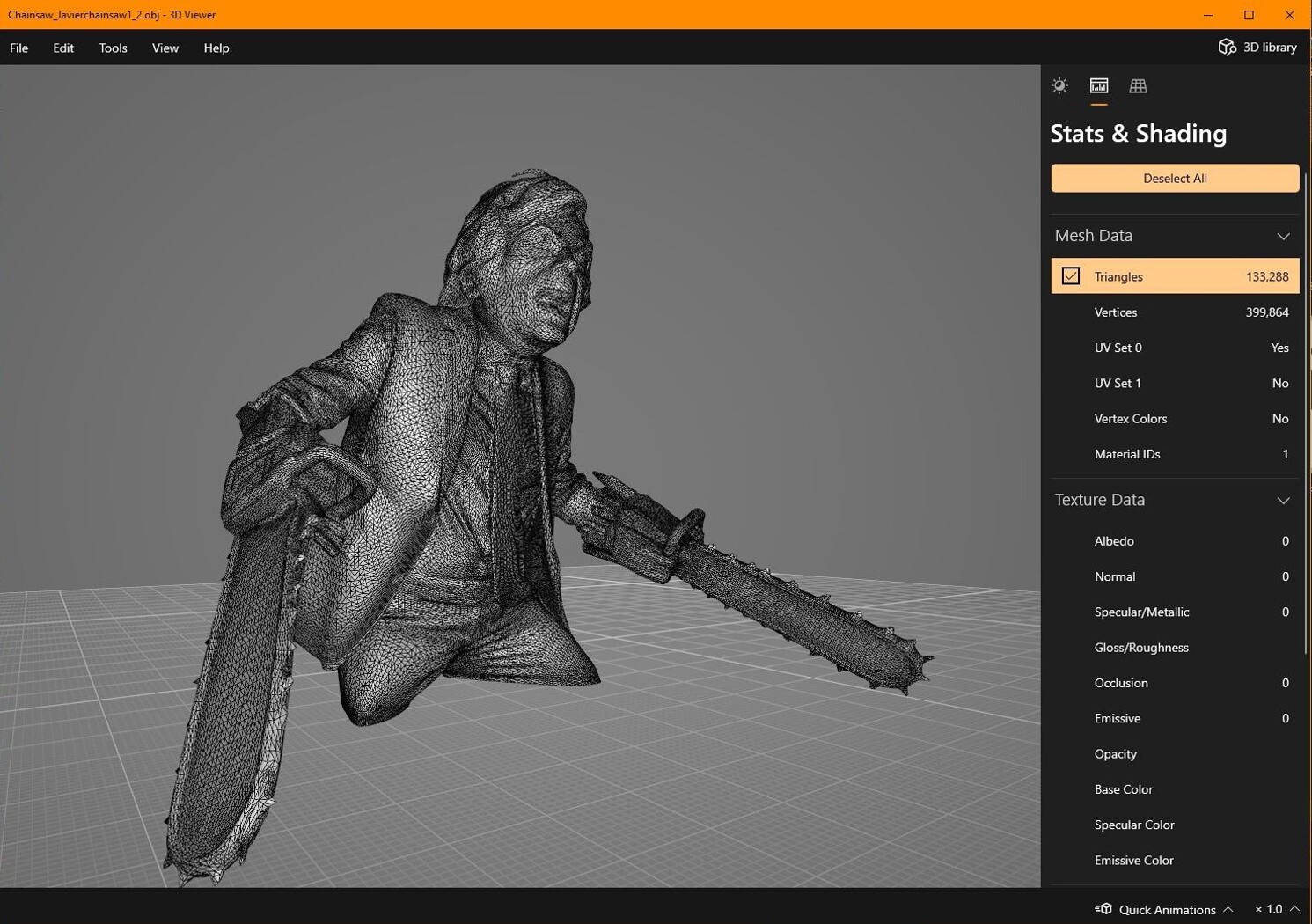
Task: Select the UV Set 1 row
Action: tap(1175, 383)
